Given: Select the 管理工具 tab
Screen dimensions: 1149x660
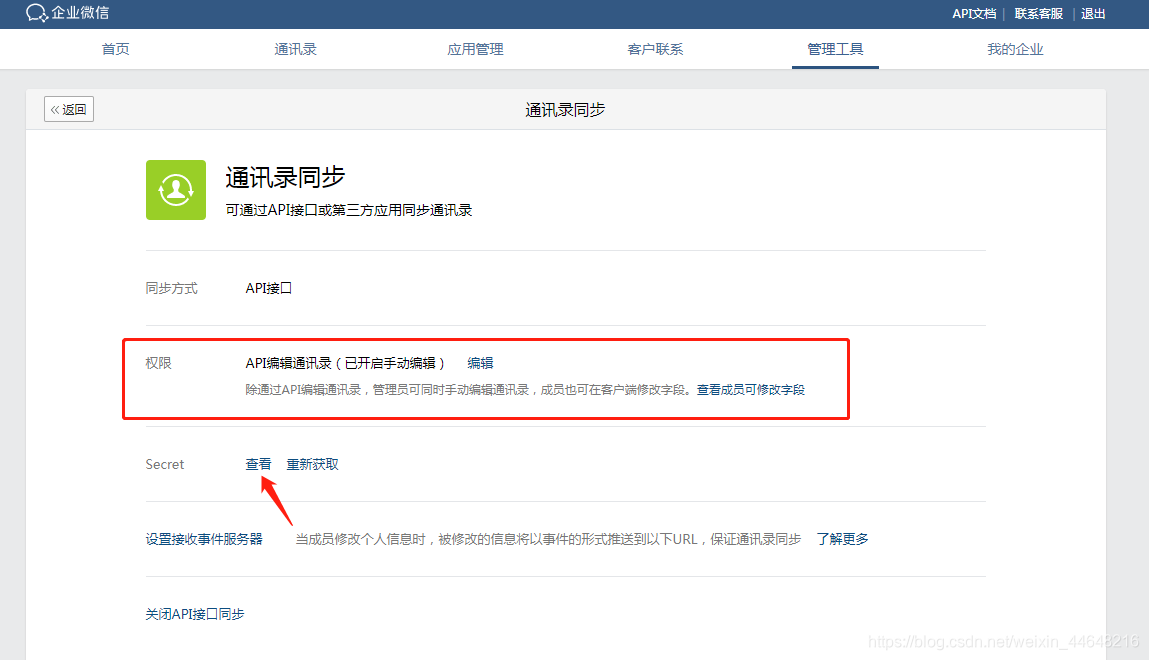Looking at the screenshot, I should coord(835,49).
